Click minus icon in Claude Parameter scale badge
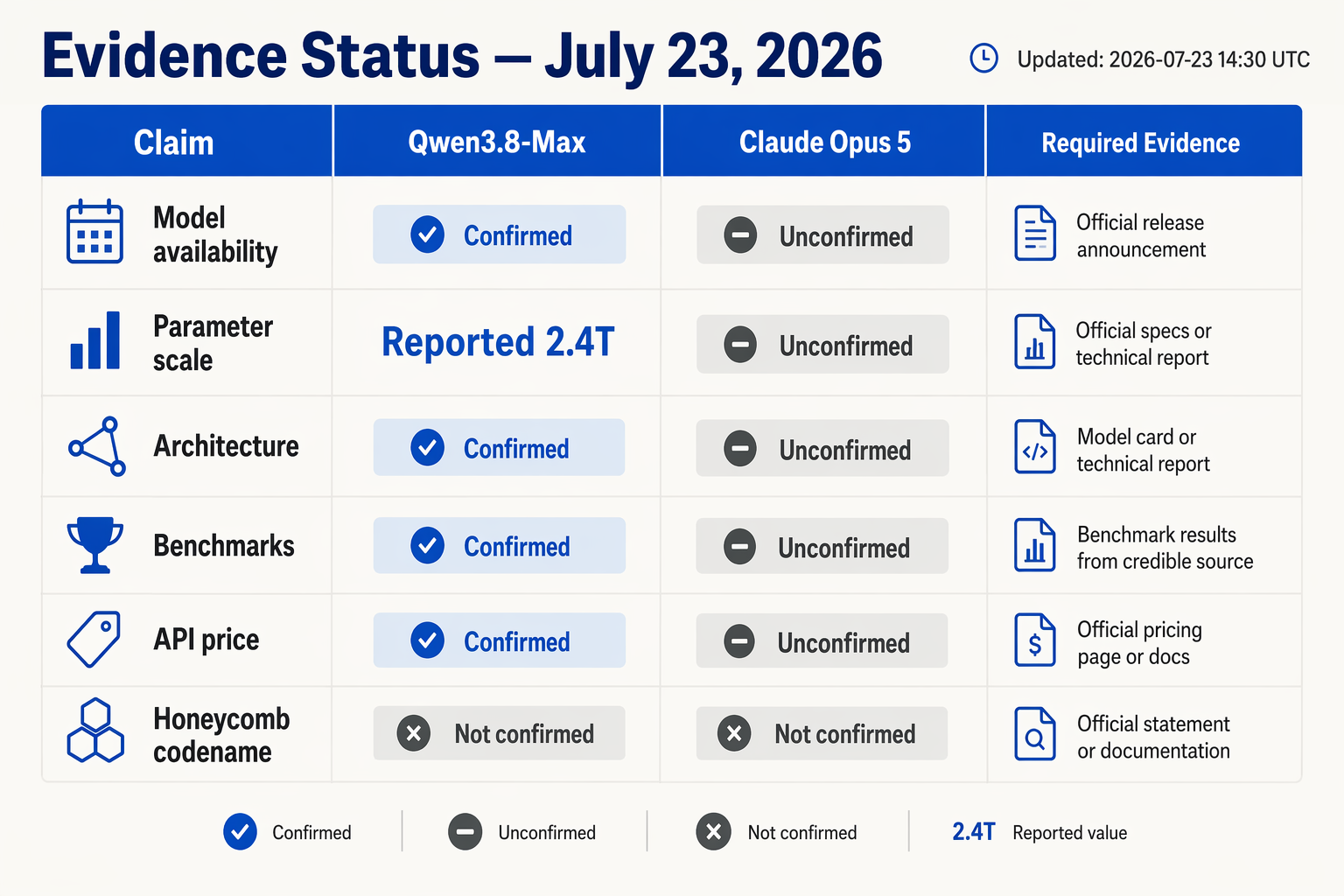The height and width of the screenshot is (896, 1344). 740,345
